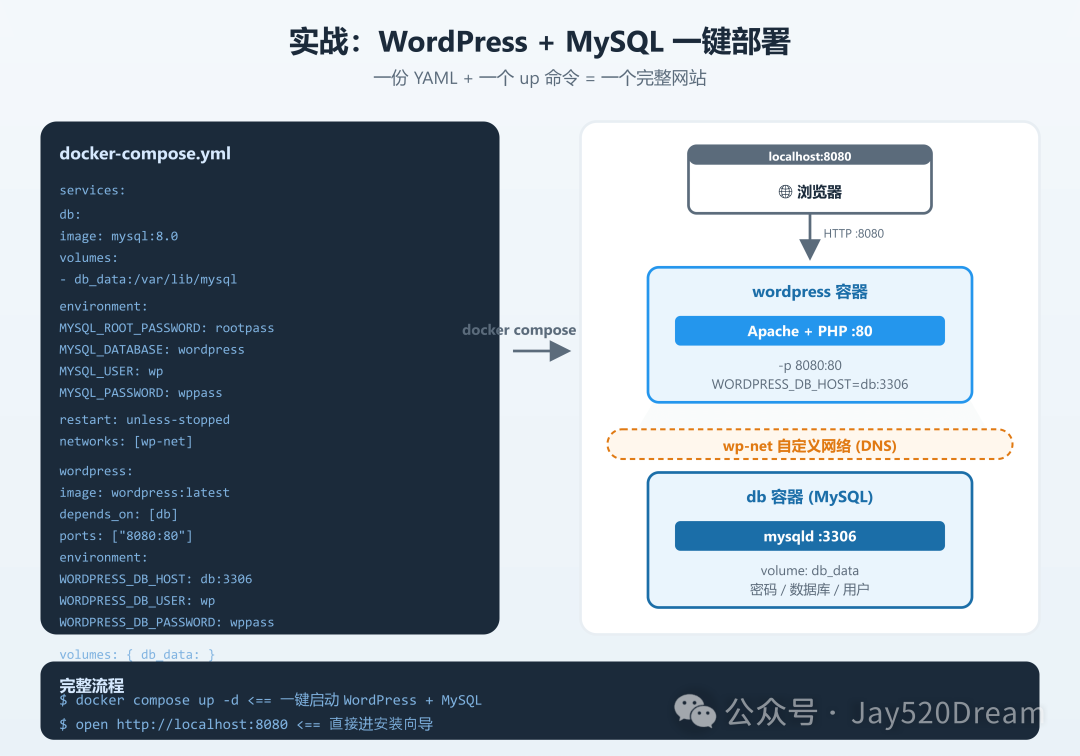Click 'WORDPRESS_DB_USER: wp' line
1080x756 pixels.
[x=137, y=600]
